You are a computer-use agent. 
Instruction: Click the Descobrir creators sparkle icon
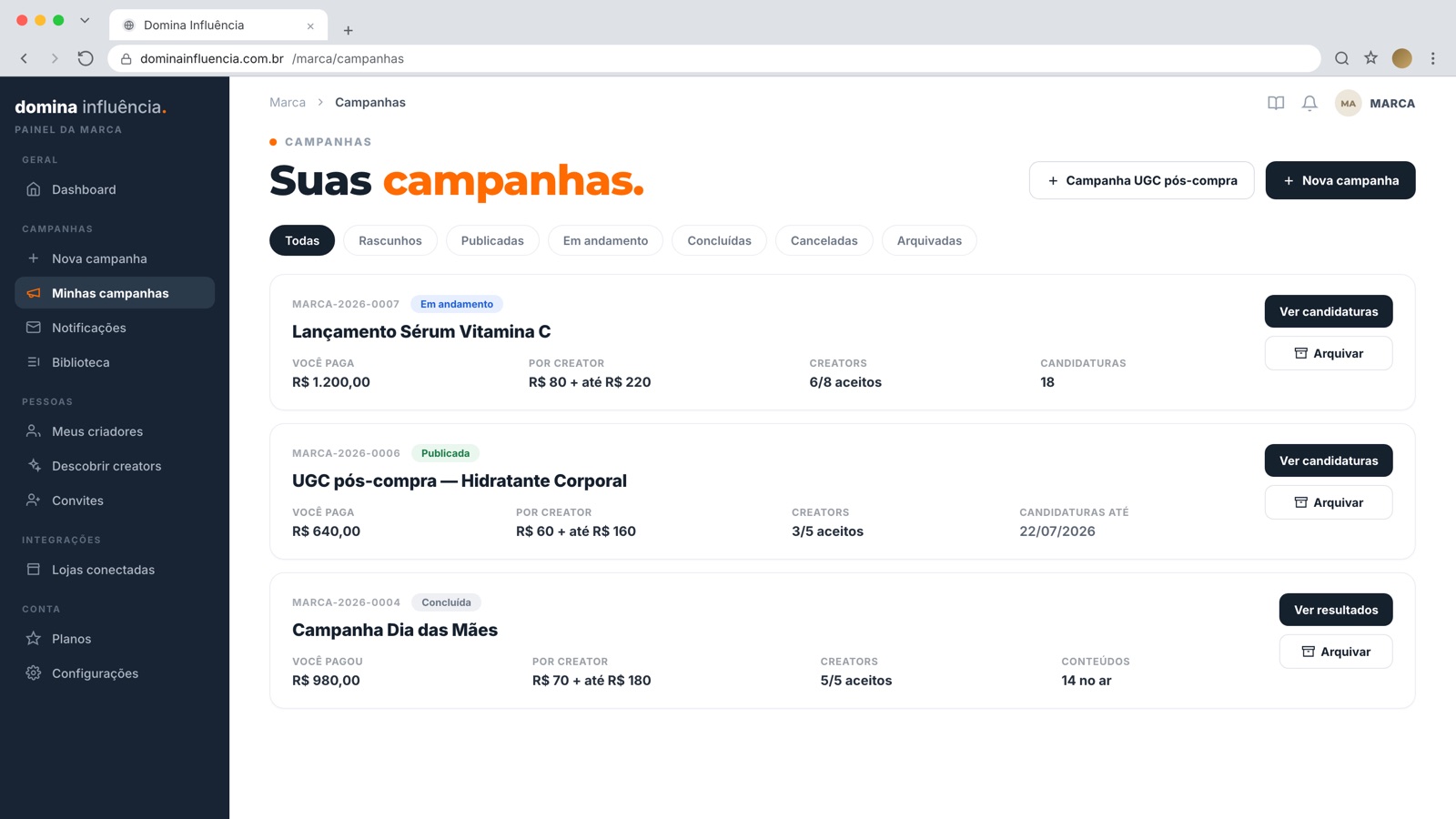(34, 466)
